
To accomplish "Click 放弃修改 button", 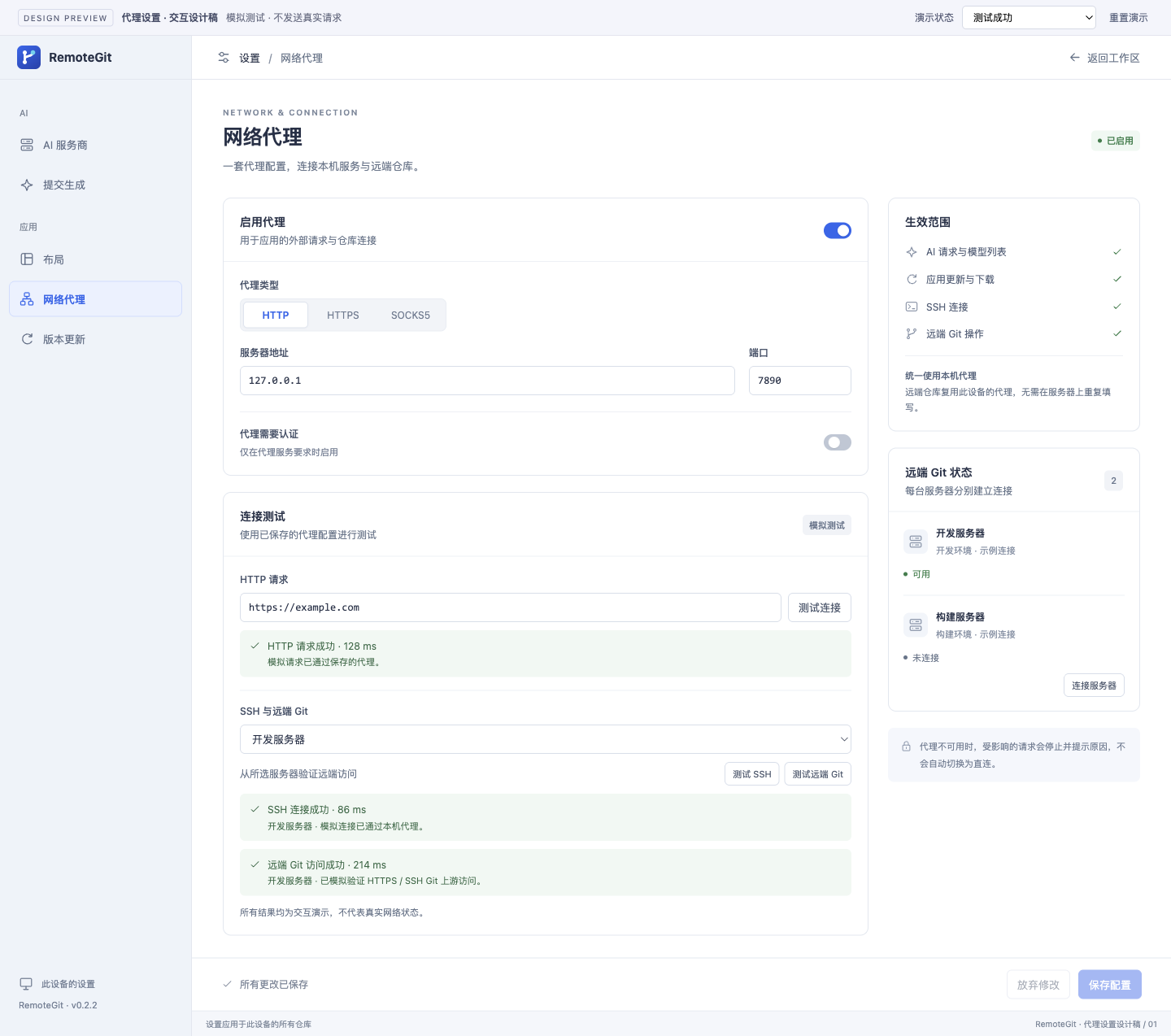I will click(x=1038, y=985).
